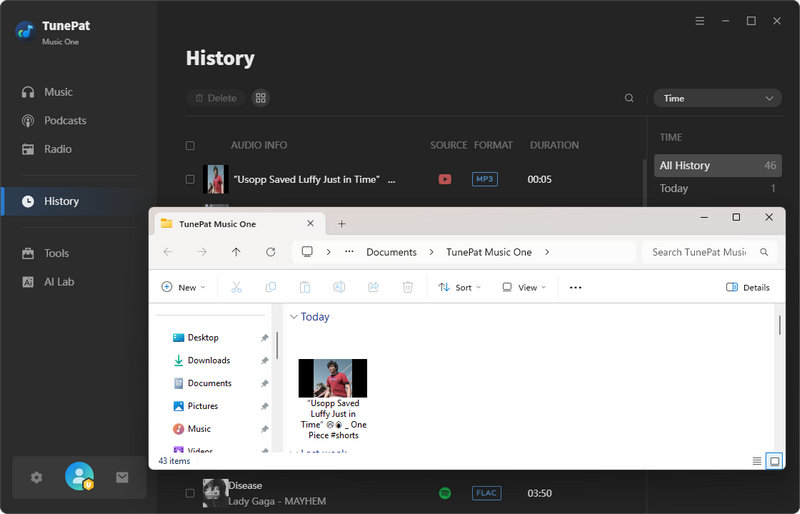Open TunePat settings gear icon
This screenshot has width=800, height=514.
click(36, 478)
